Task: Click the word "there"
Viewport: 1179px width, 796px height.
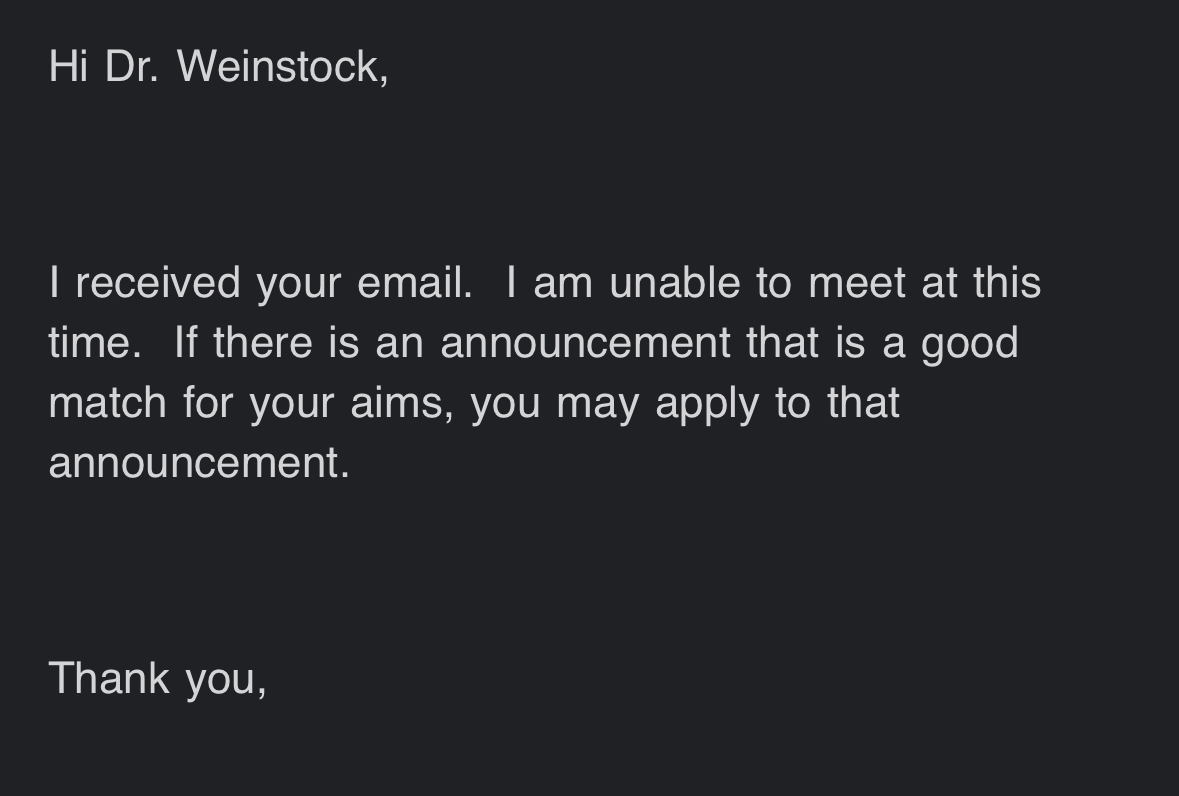Action: pos(263,343)
